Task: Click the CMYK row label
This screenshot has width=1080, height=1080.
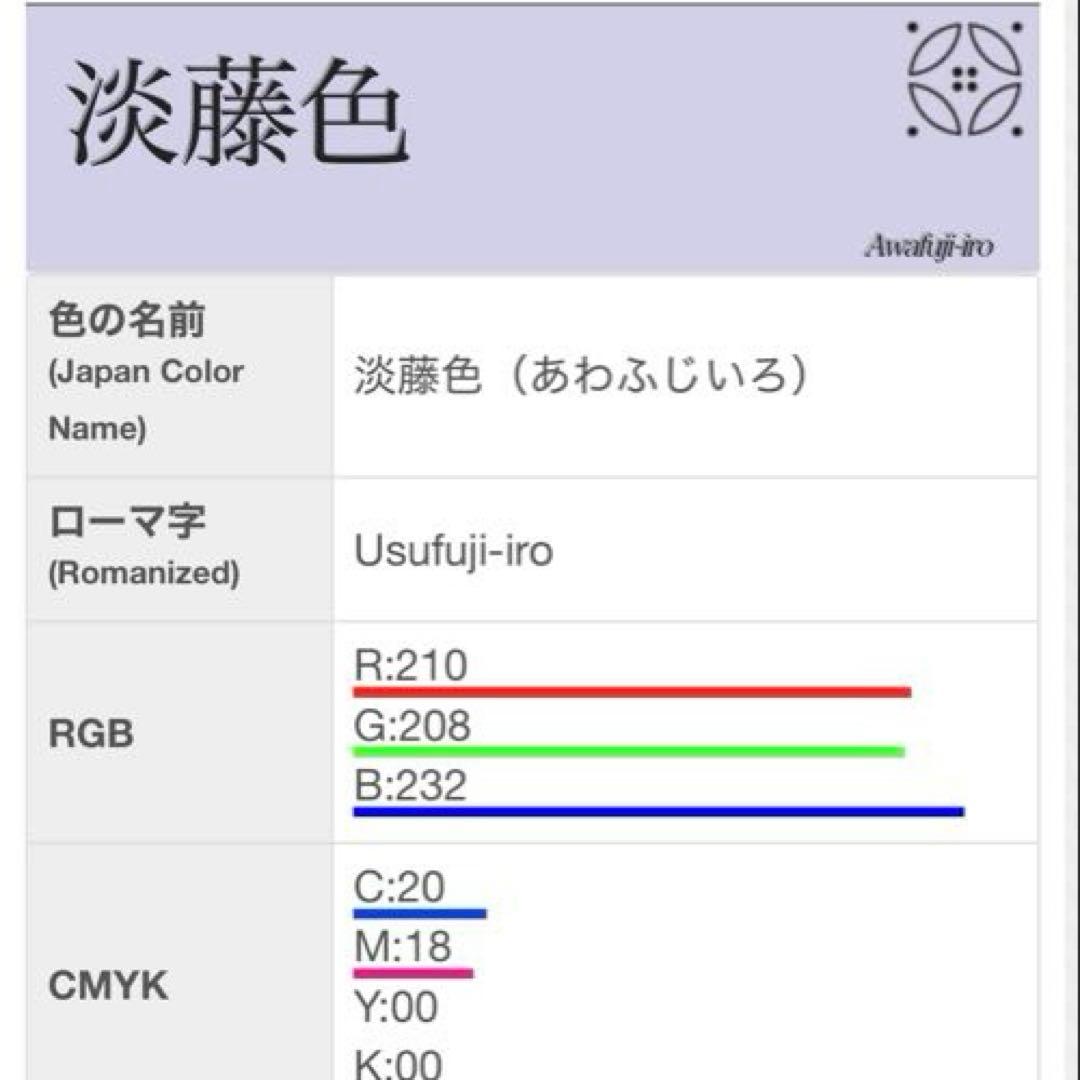Action: (108, 986)
